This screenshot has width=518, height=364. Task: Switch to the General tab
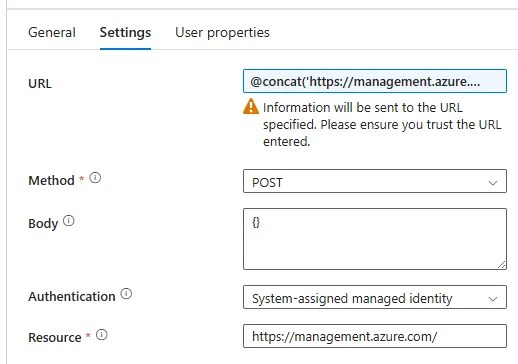tap(52, 33)
